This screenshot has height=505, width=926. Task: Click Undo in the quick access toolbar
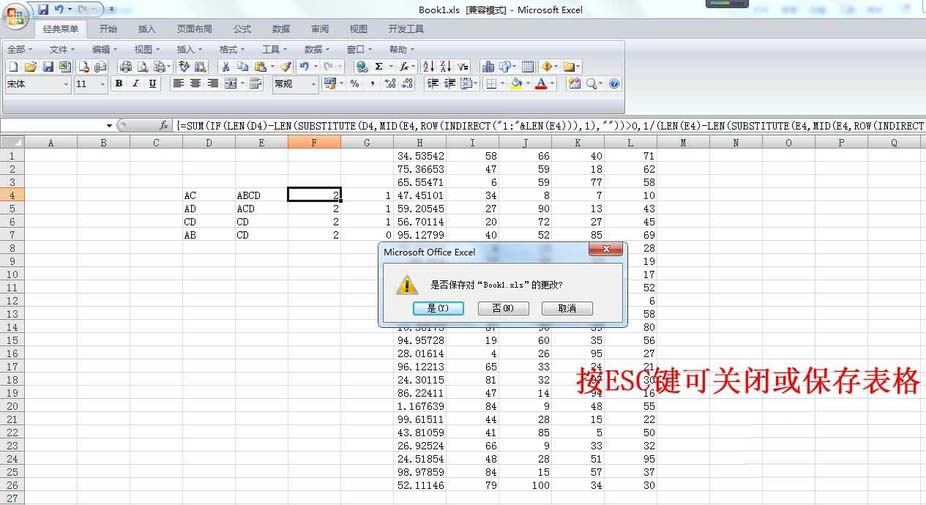click(x=59, y=9)
